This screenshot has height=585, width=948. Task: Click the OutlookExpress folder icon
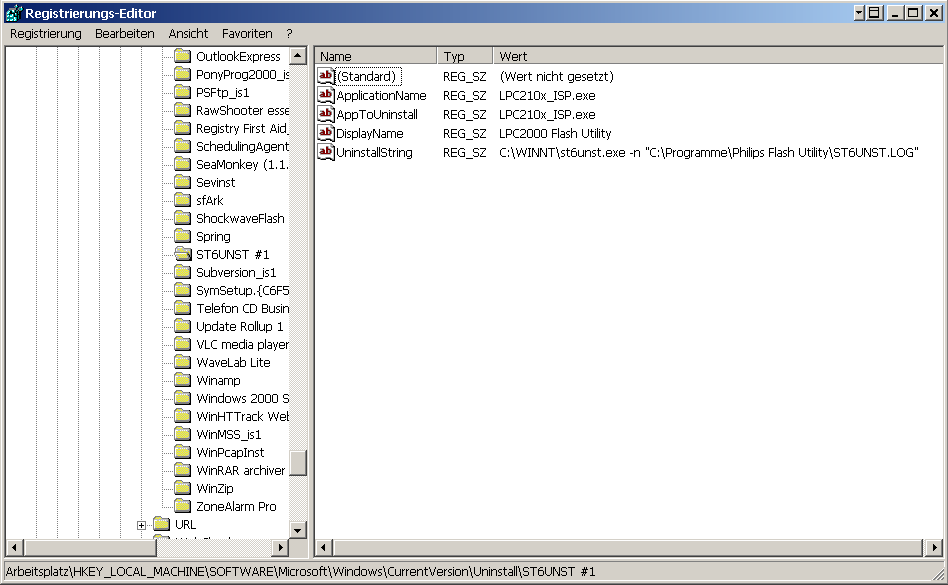(183, 56)
